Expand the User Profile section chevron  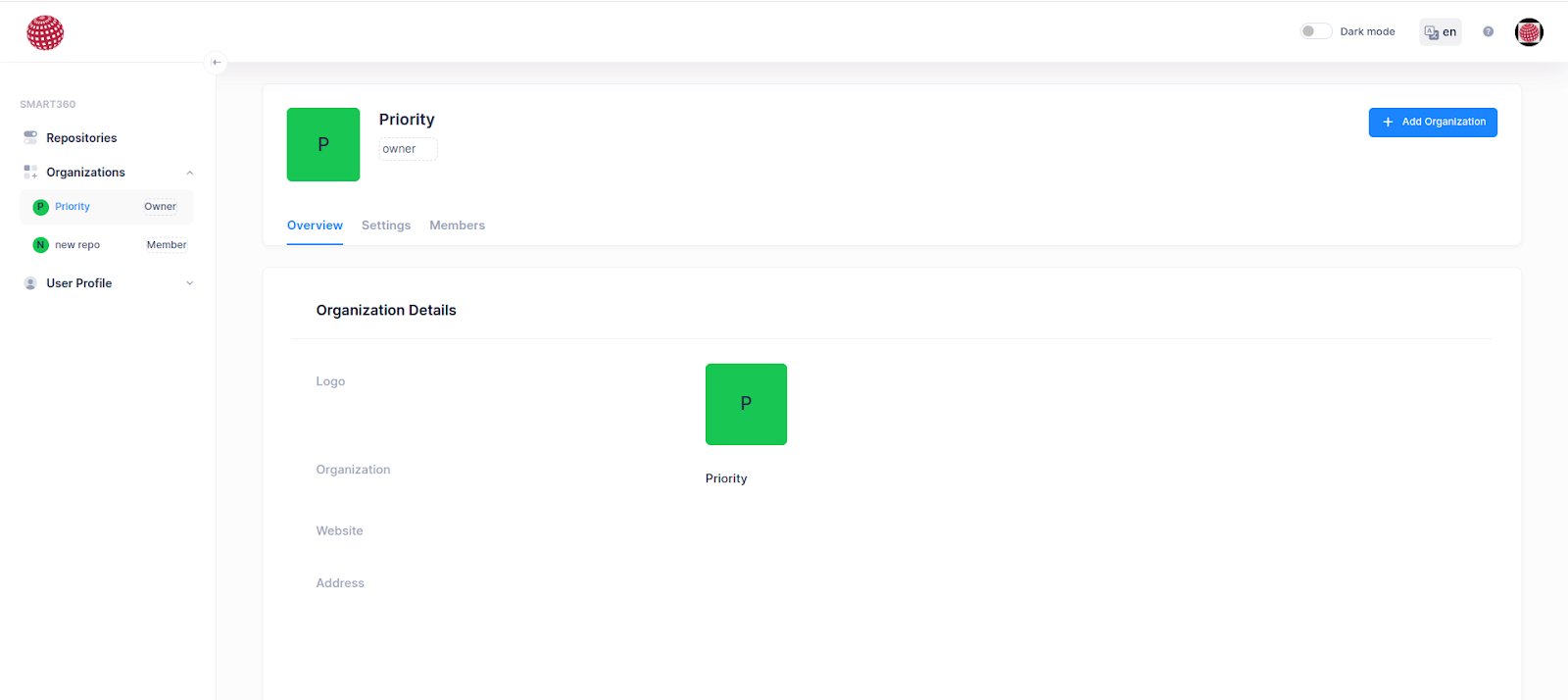[x=190, y=283]
